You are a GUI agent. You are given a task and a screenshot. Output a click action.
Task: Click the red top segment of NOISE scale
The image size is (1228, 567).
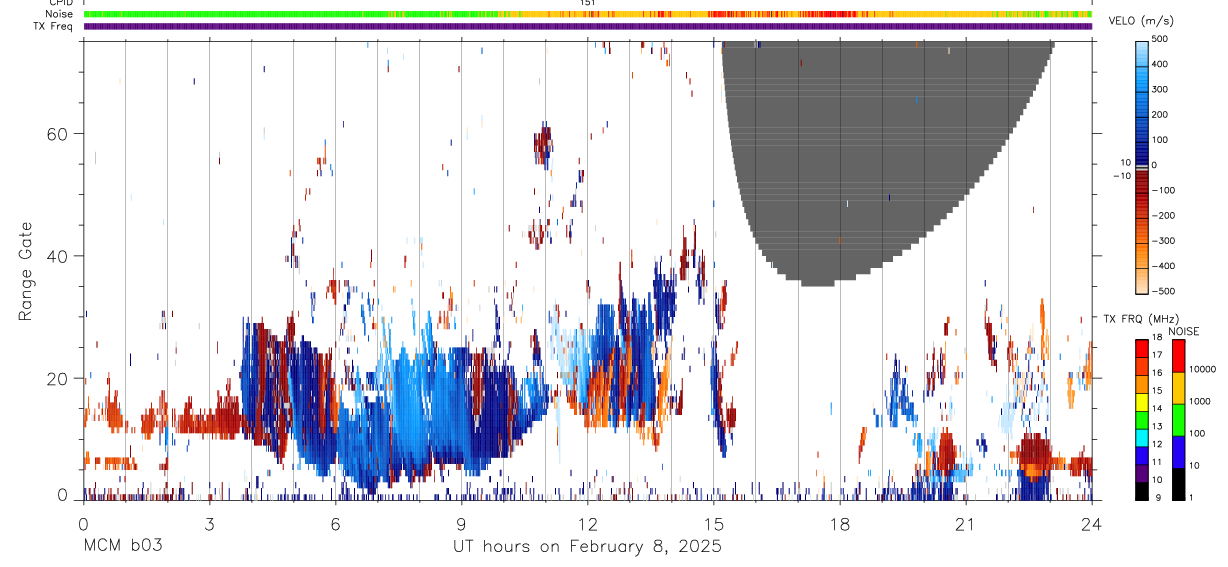[x=1178, y=354]
